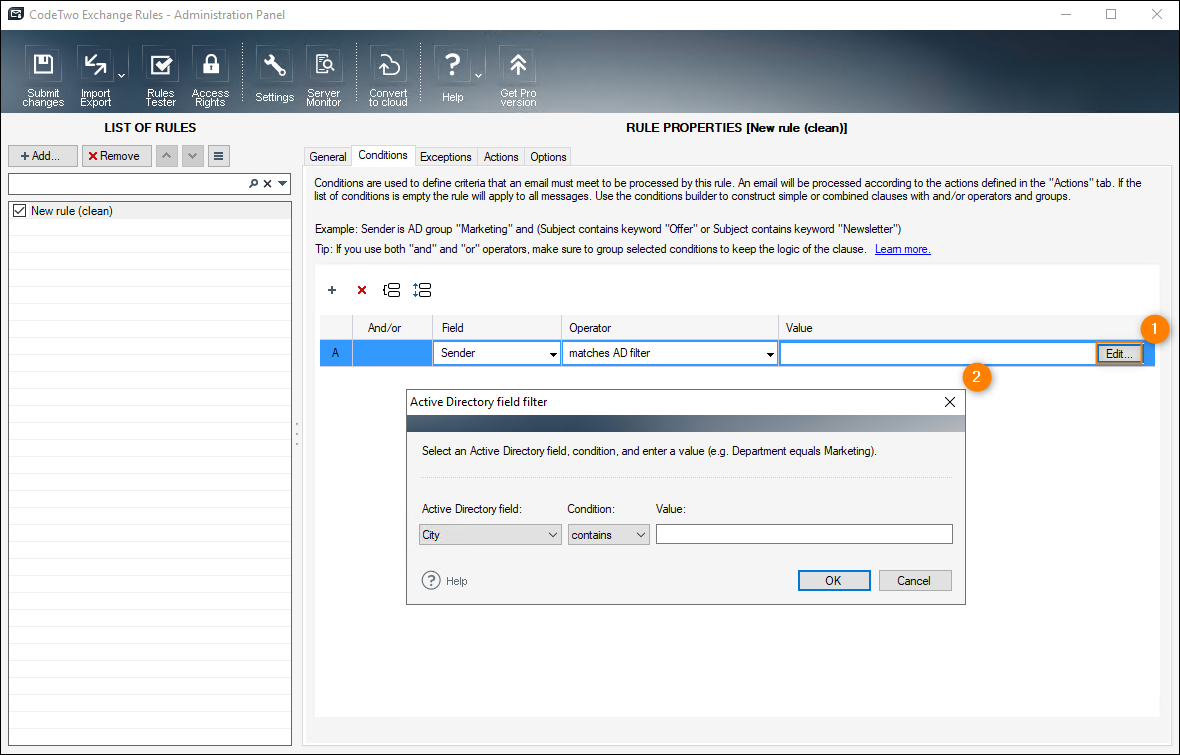Close the Active Directory field filter dialog
The height and width of the screenshot is (755, 1180).
[x=950, y=402]
